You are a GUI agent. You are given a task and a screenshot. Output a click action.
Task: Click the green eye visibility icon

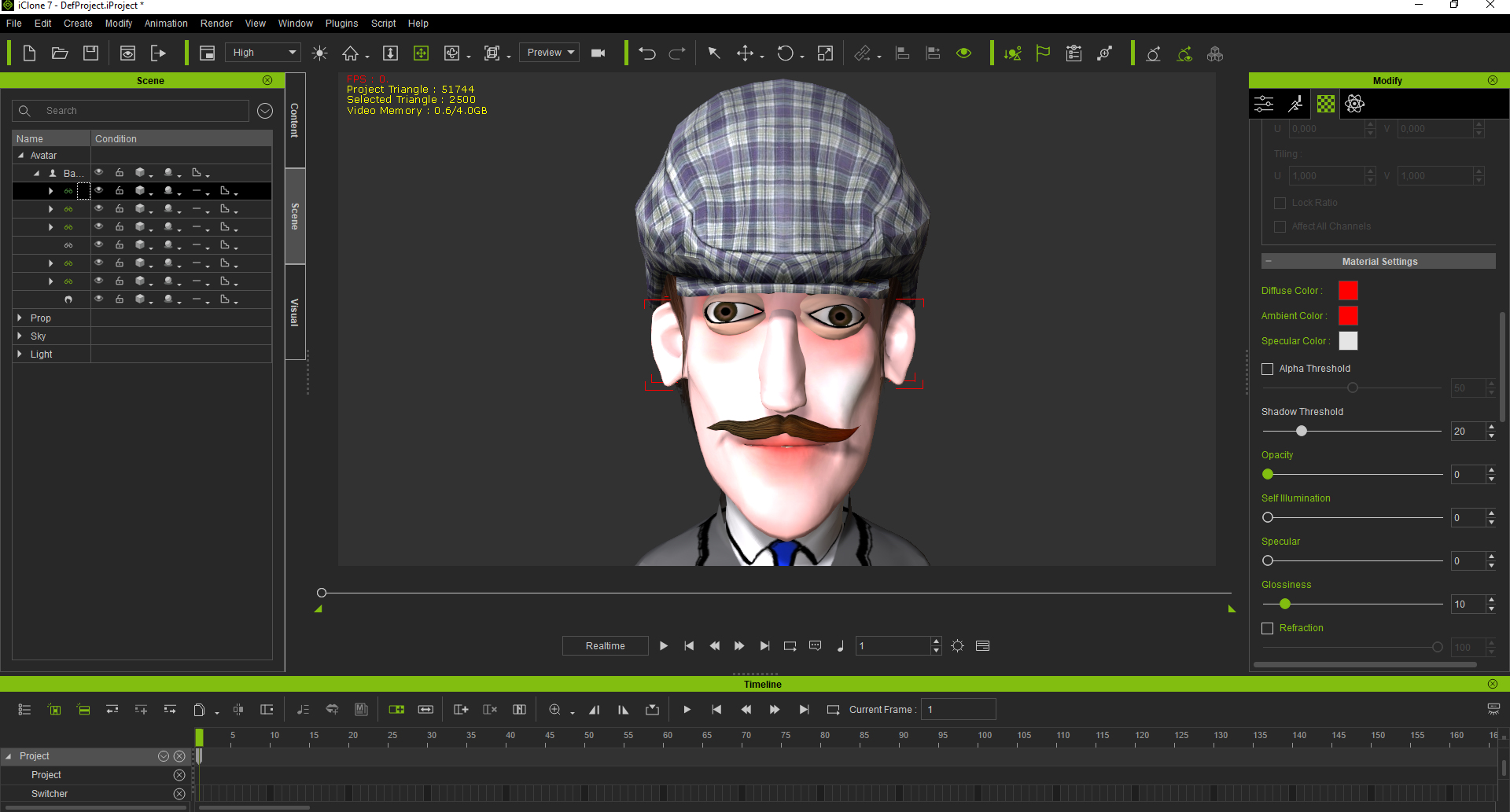[x=963, y=53]
